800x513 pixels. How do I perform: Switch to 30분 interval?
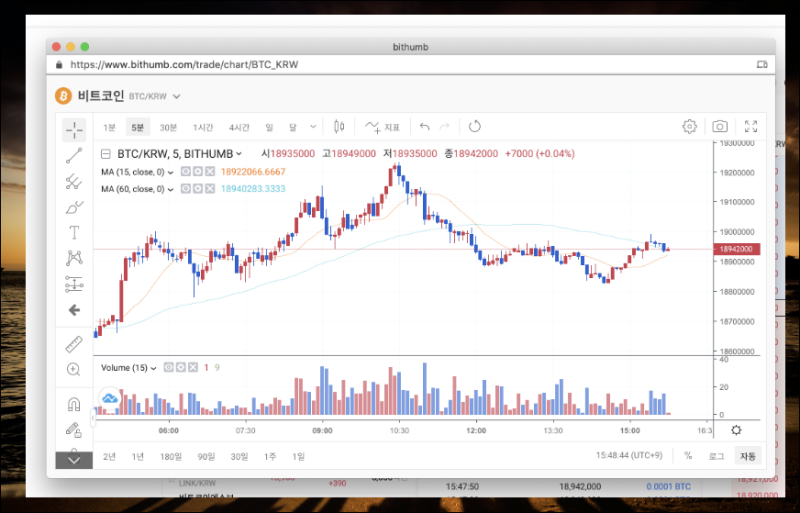click(168, 127)
